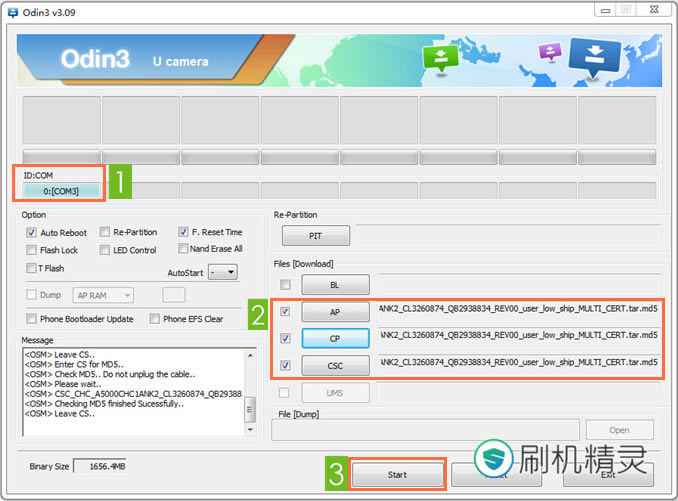Click the purple message bubble icon in banner
The image size is (678, 501).
(x=549, y=51)
